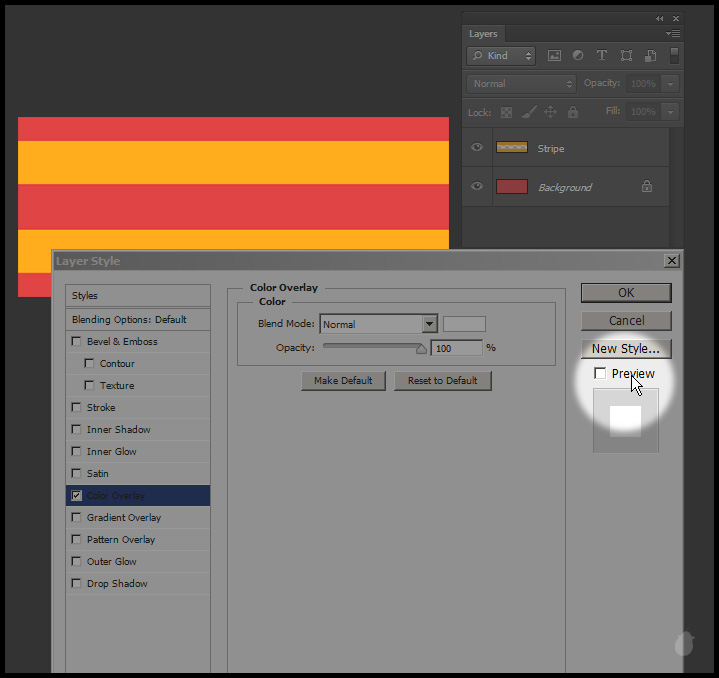The width and height of the screenshot is (719, 678).
Task: Open the Layers panel blending mode dropdown
Action: click(522, 84)
